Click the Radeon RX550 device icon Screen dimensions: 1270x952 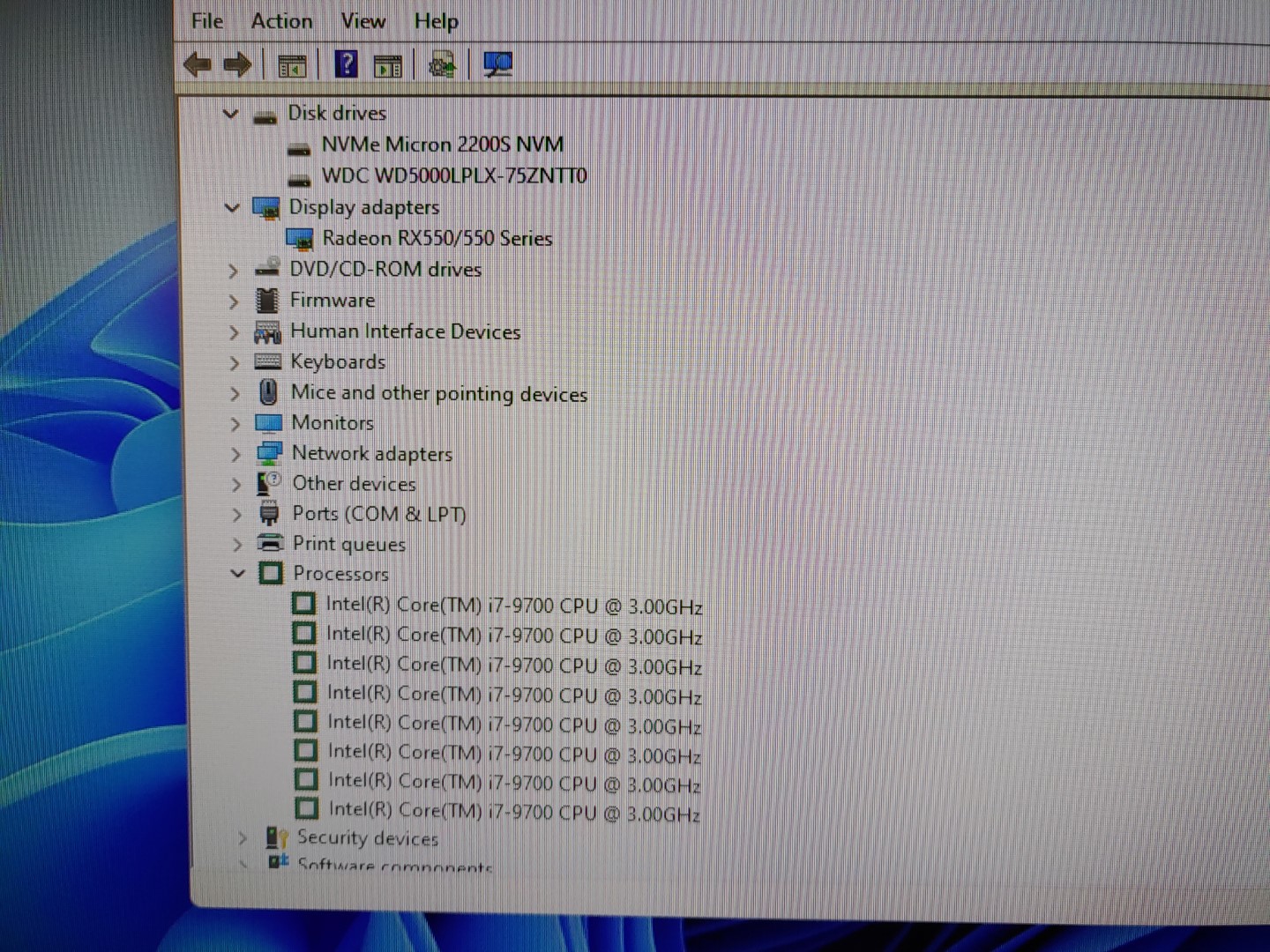[300, 239]
